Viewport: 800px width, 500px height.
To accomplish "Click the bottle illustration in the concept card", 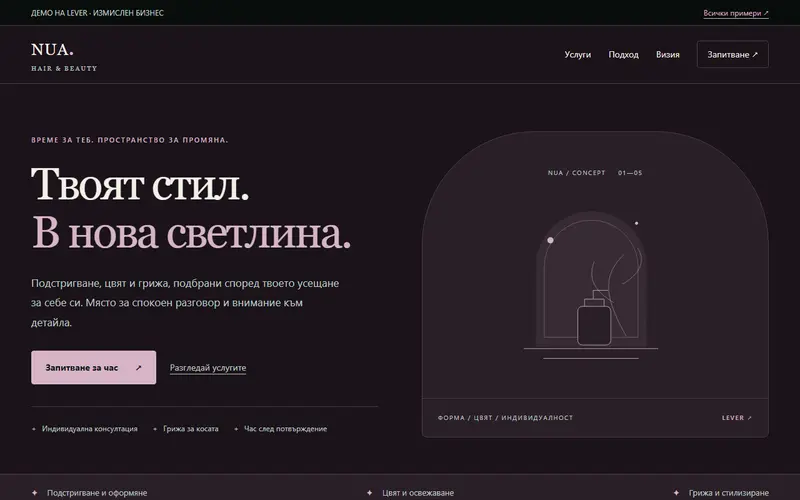I will (x=594, y=318).
